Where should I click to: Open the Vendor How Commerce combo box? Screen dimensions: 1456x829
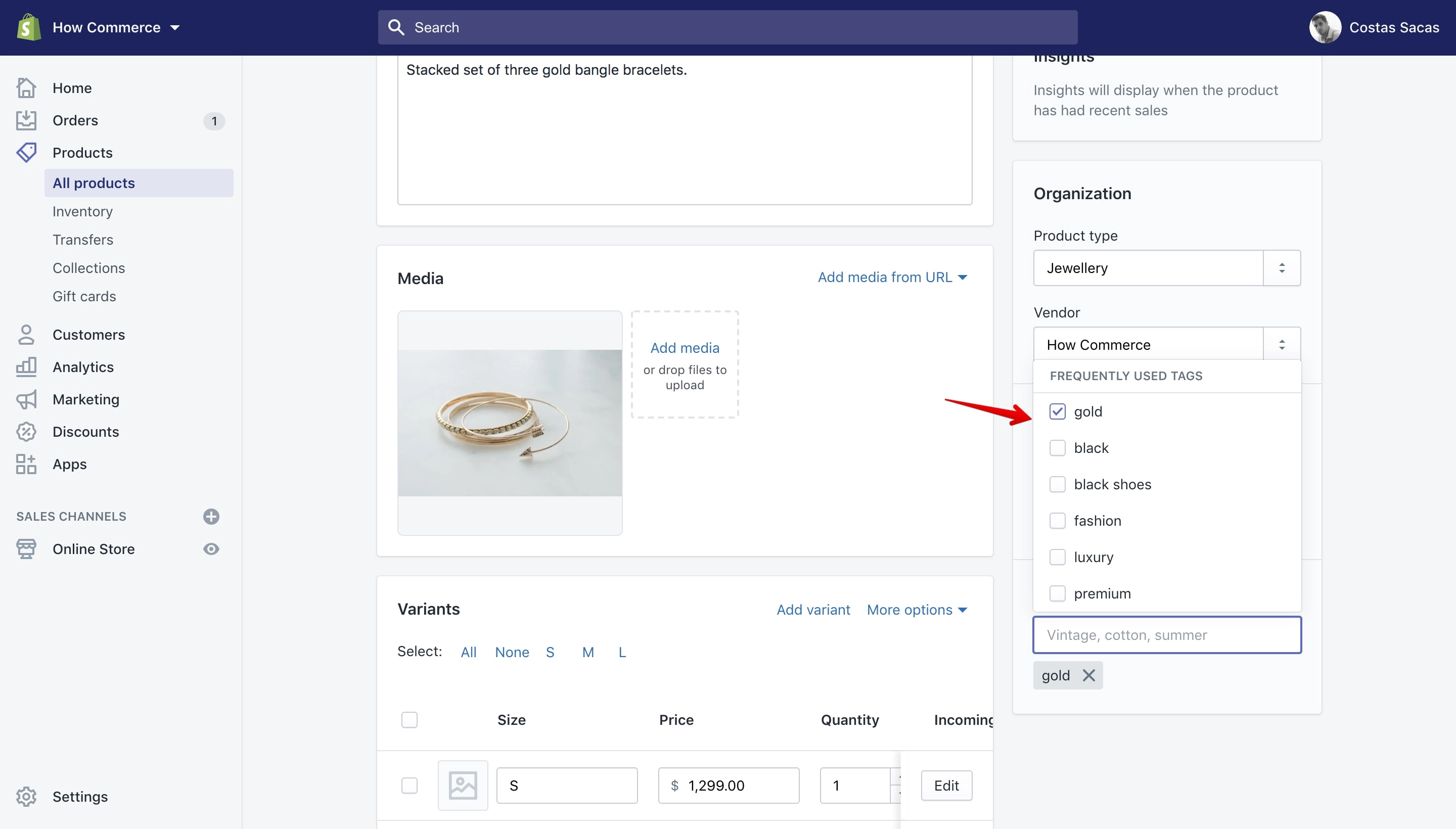(1148, 344)
